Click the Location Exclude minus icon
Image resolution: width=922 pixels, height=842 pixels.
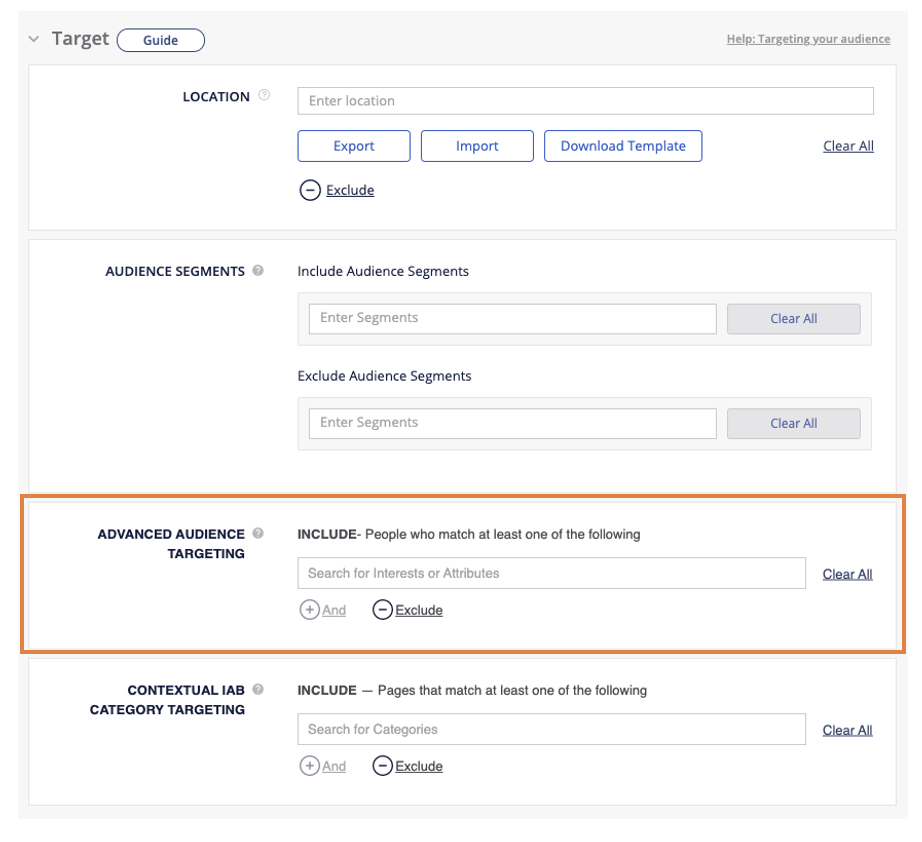pyautogui.click(x=310, y=190)
